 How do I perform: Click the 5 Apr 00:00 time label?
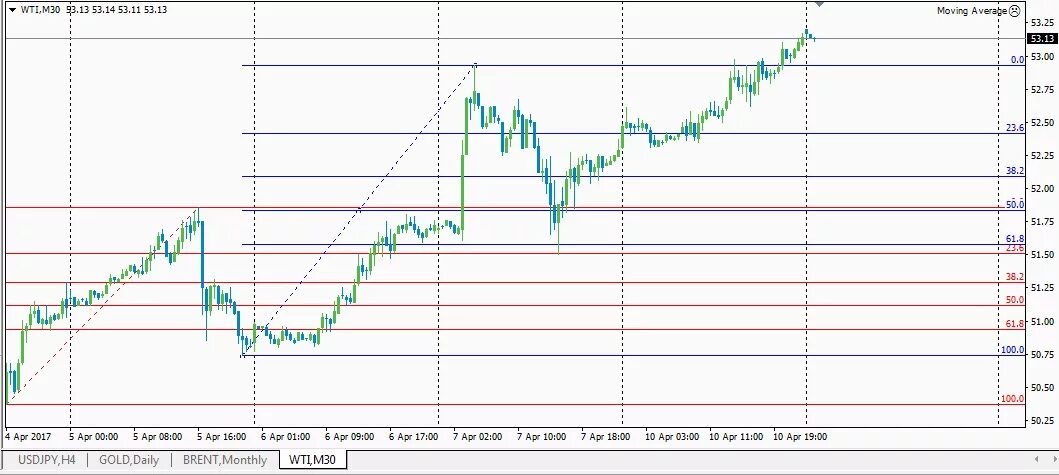pyautogui.click(x=95, y=436)
